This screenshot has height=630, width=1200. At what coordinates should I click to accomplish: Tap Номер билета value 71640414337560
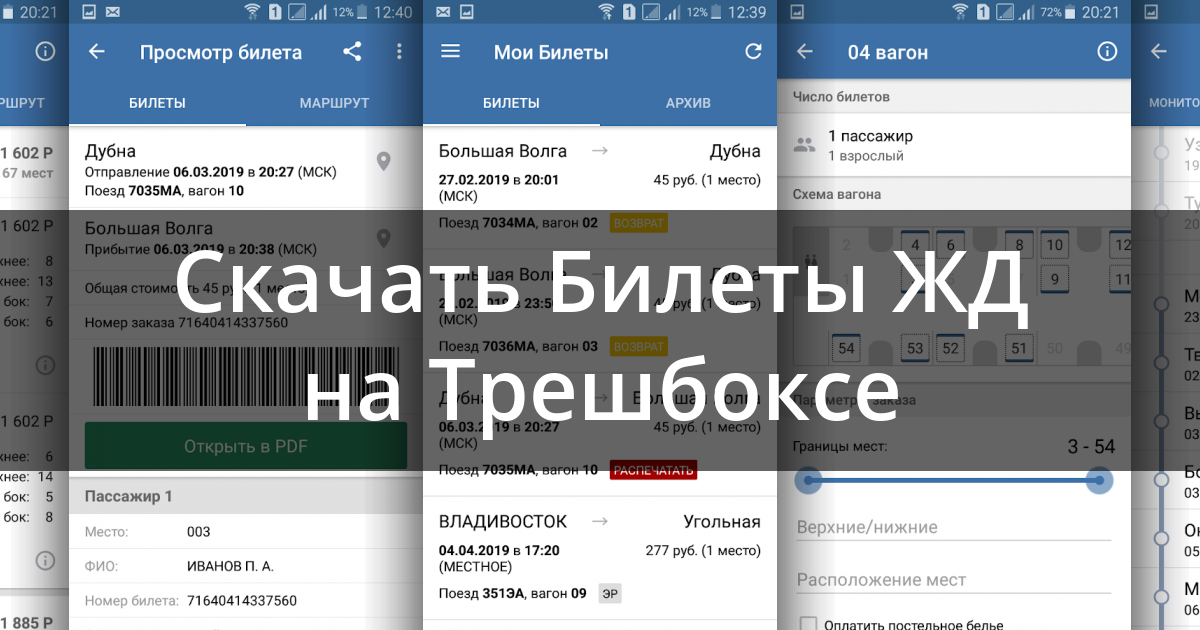coord(242,601)
